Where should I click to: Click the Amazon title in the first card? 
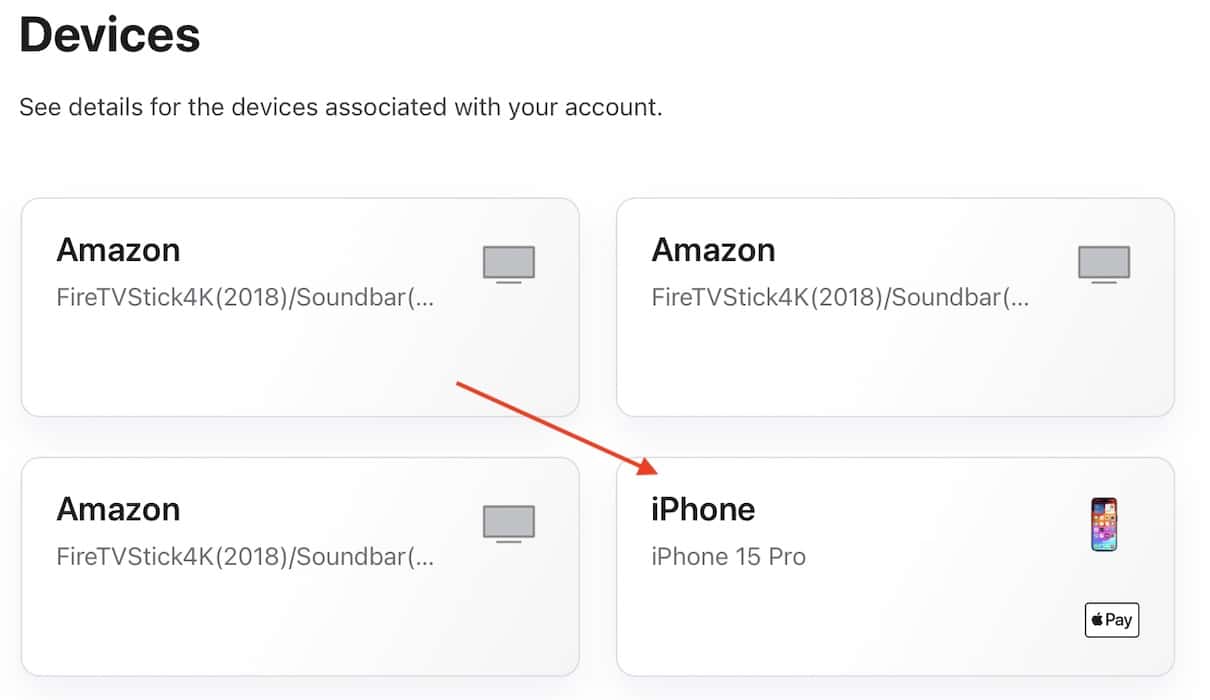118,249
